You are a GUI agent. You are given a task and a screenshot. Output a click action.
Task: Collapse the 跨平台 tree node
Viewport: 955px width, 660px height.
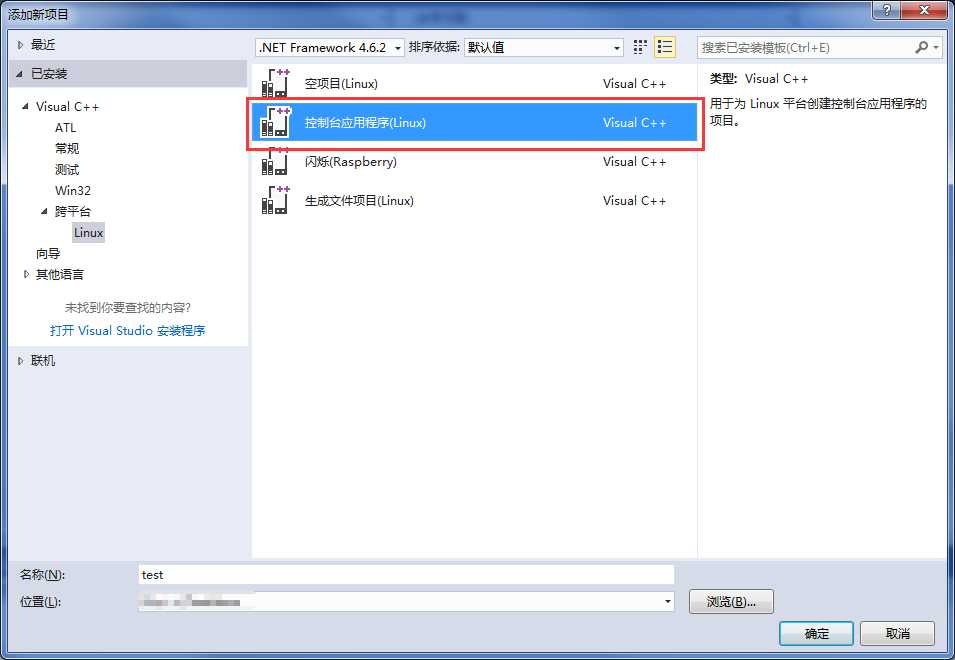tap(44, 211)
